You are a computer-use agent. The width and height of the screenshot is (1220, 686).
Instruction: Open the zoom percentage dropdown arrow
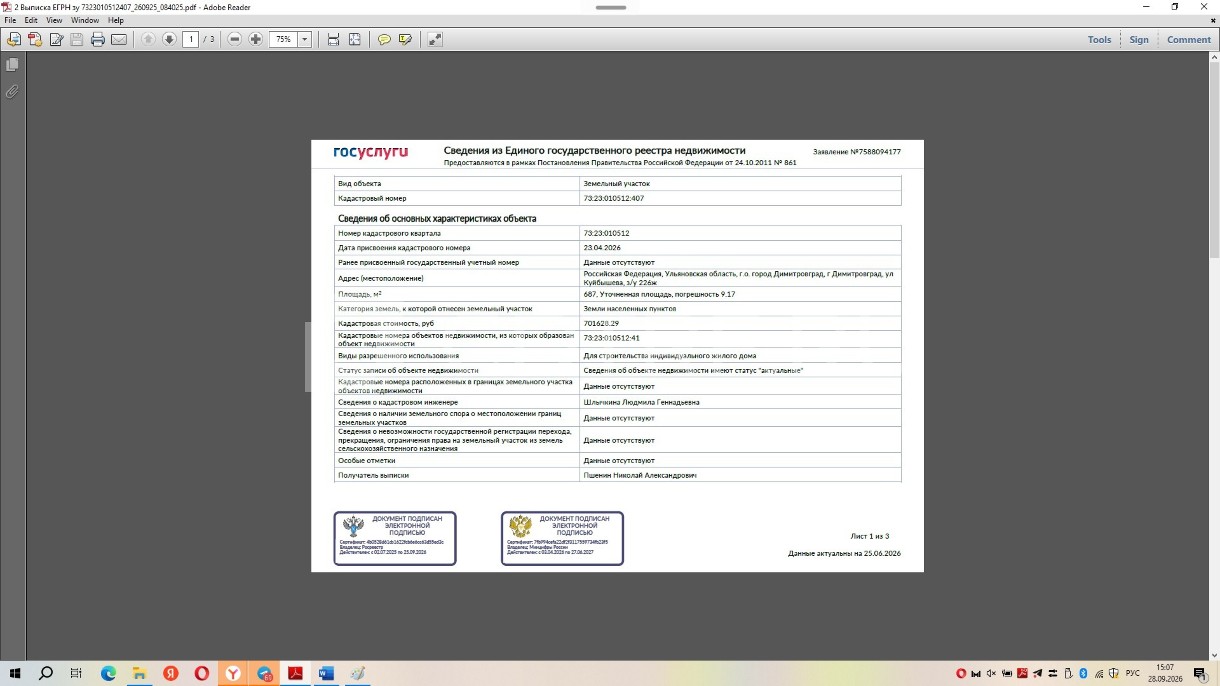(305, 39)
